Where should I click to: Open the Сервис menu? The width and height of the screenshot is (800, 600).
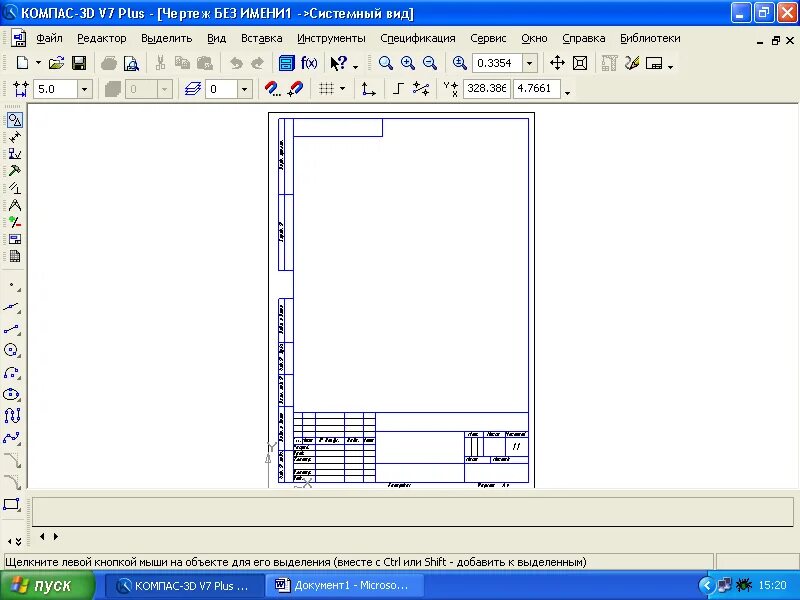point(488,38)
